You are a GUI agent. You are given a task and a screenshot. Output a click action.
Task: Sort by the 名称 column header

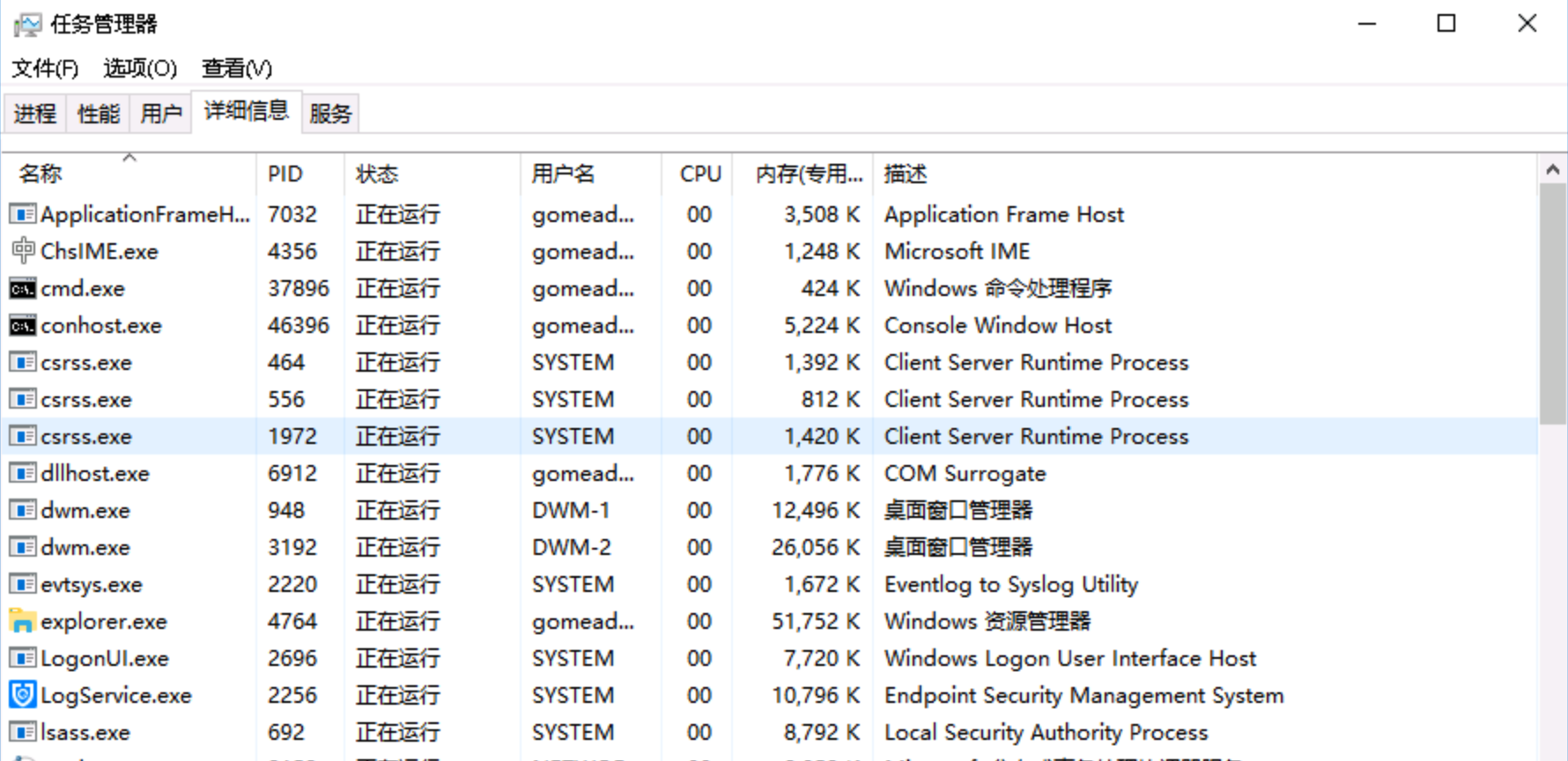41,174
